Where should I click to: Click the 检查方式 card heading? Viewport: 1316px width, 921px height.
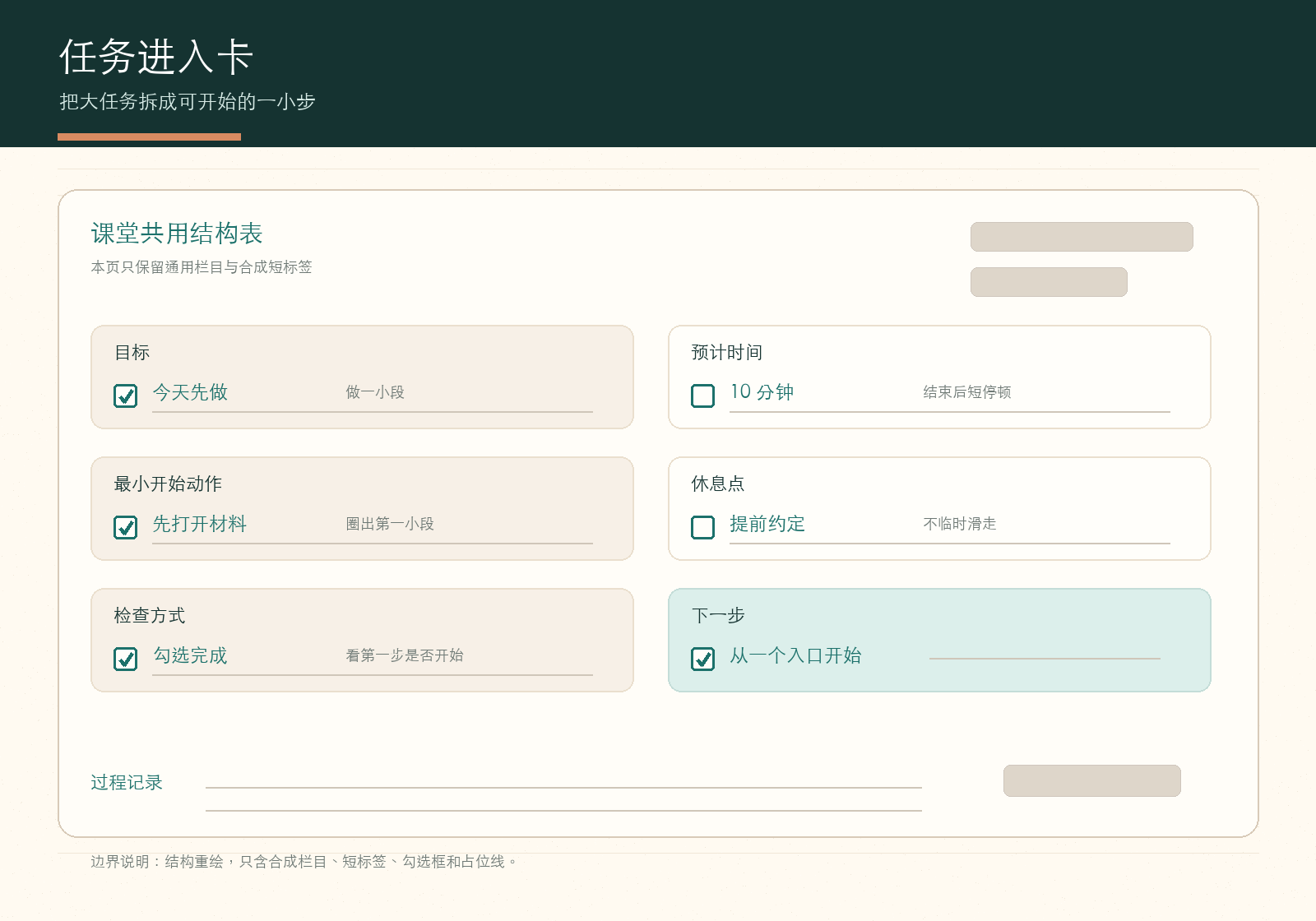(x=150, y=615)
